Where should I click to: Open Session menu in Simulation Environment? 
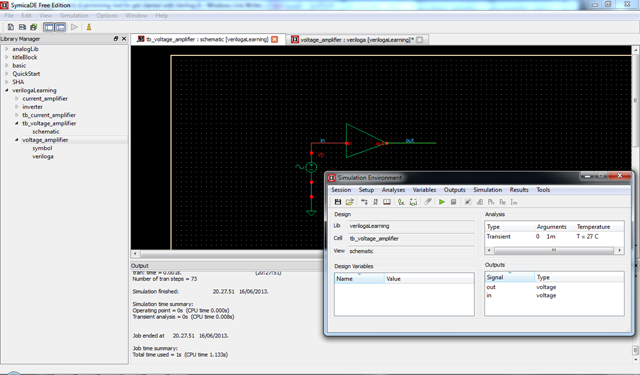pos(341,190)
